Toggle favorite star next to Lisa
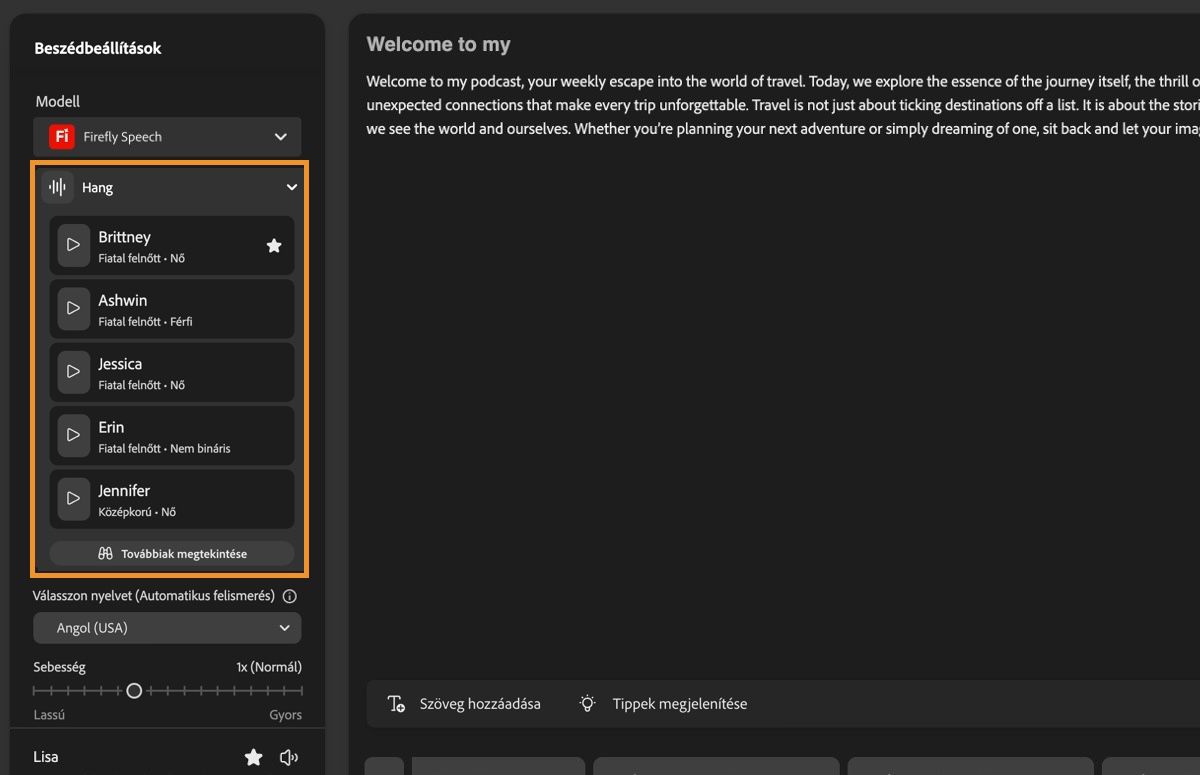The width and height of the screenshot is (1200, 775). click(254, 757)
